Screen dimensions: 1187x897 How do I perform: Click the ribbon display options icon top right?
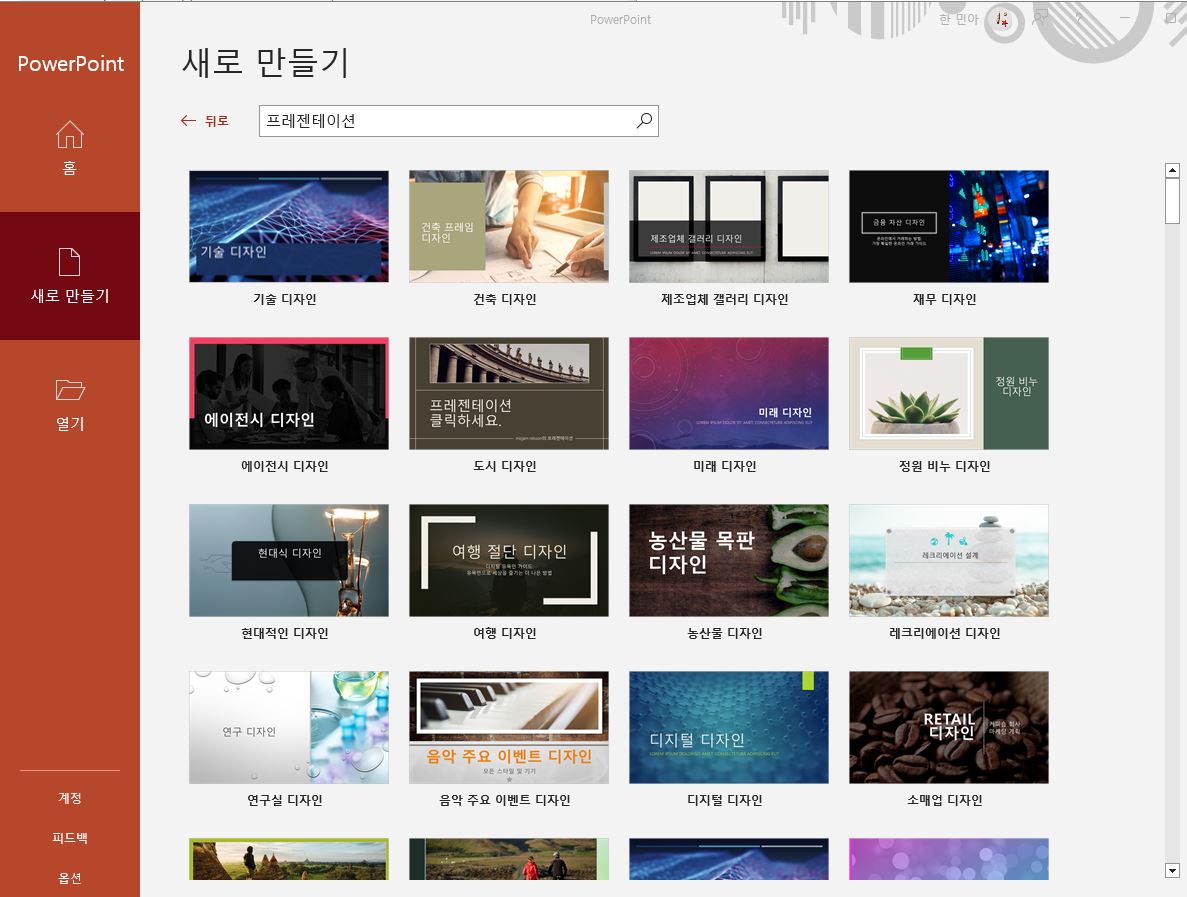[x=1170, y=17]
